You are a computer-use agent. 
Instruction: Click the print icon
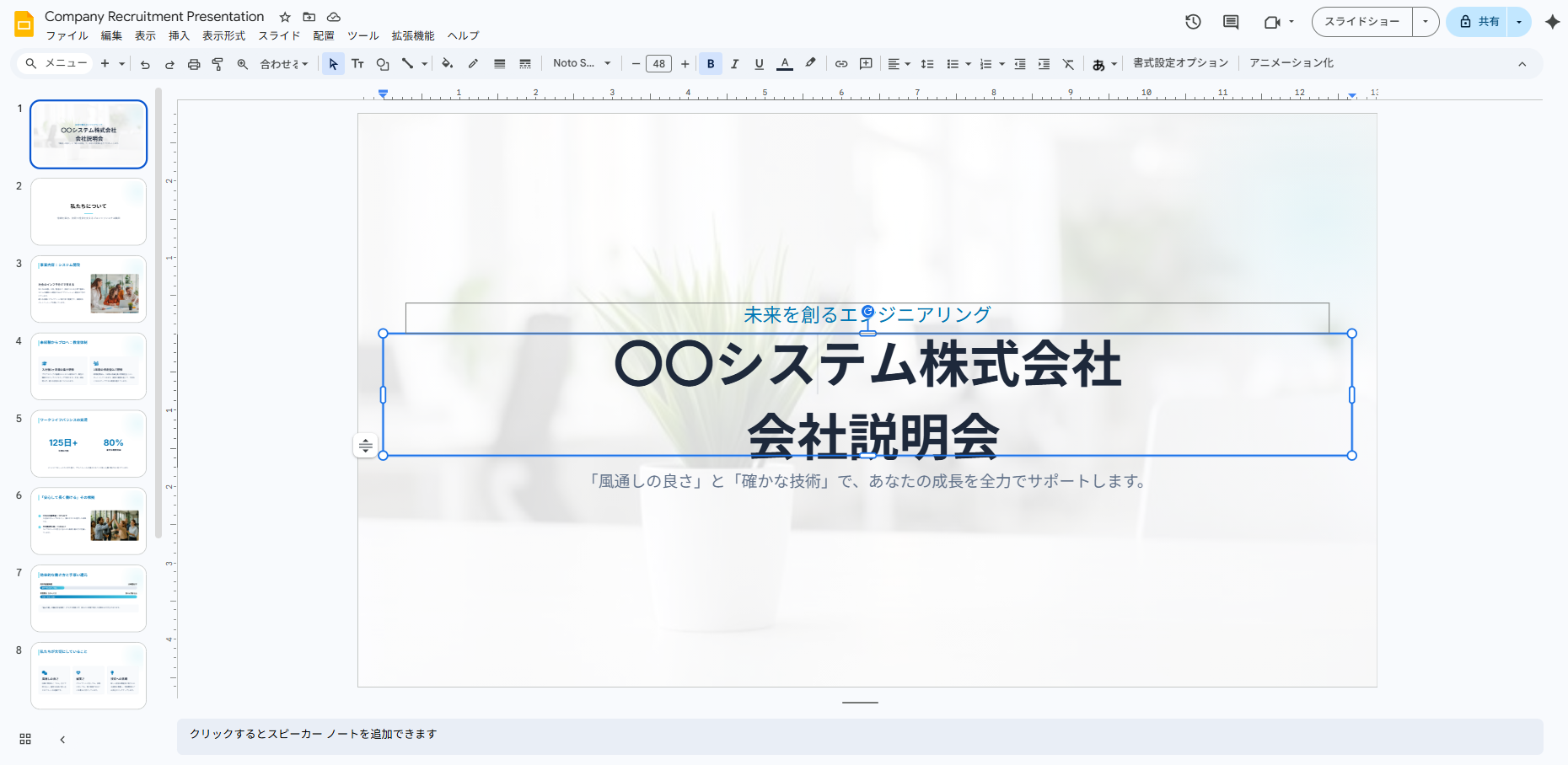[x=194, y=64]
